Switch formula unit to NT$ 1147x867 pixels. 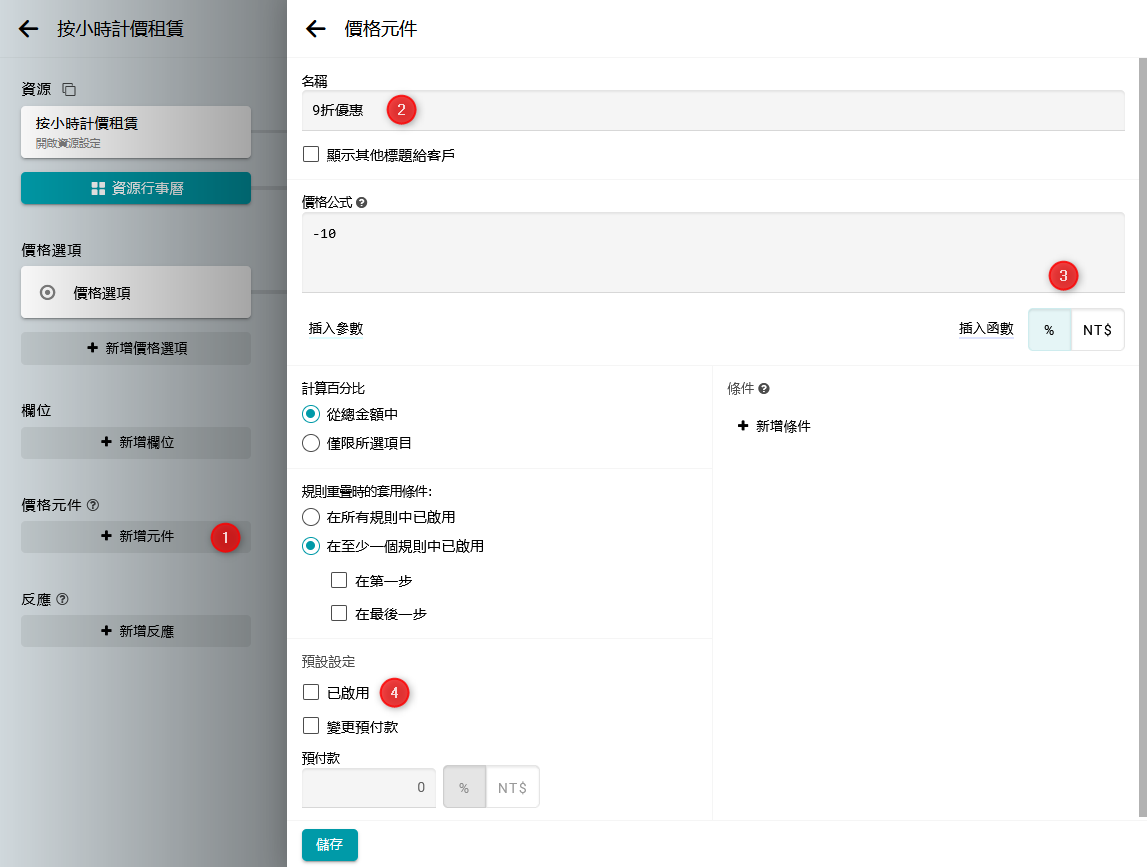coord(1097,330)
